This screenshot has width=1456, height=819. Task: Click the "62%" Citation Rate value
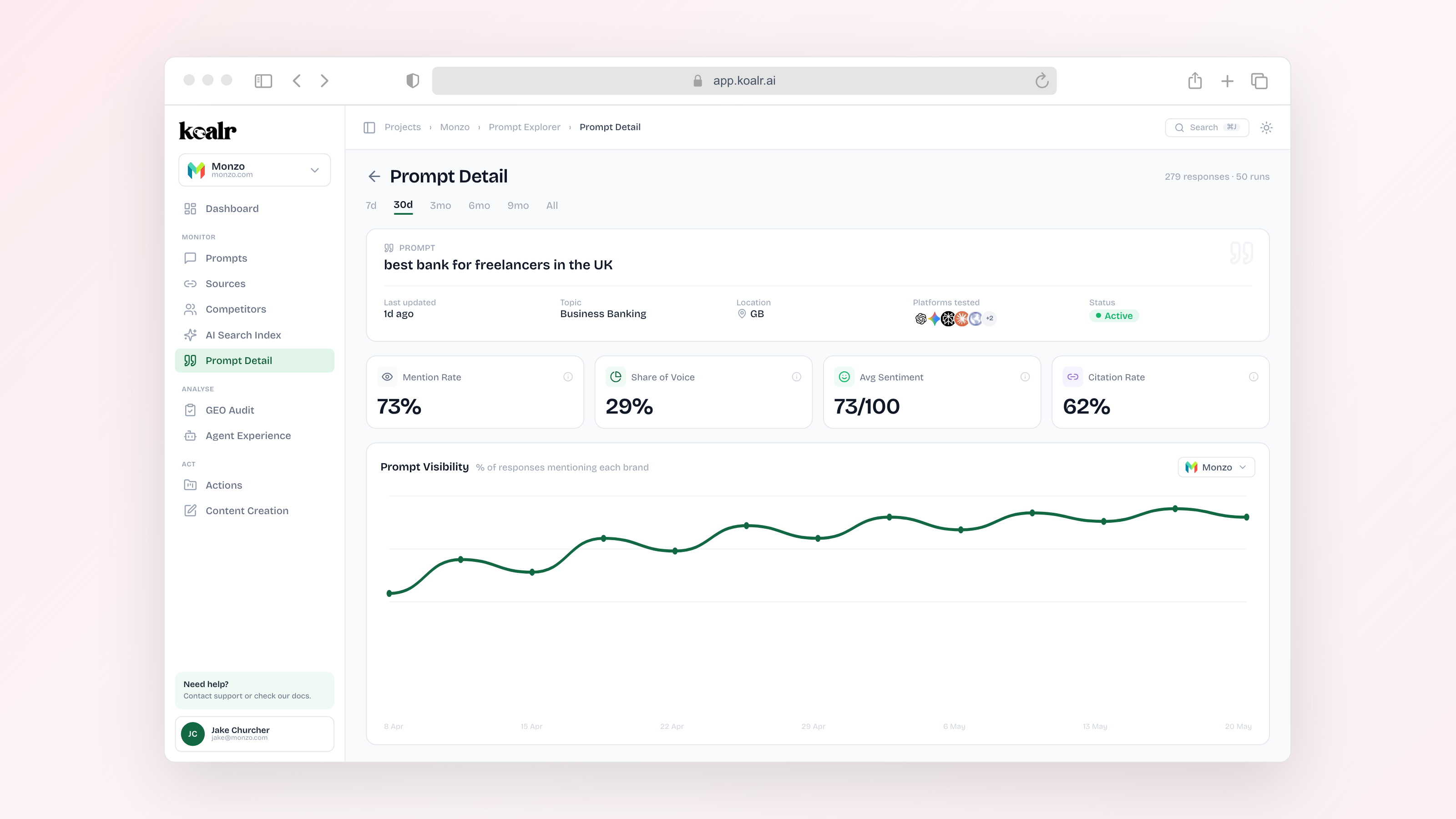pyautogui.click(x=1087, y=407)
